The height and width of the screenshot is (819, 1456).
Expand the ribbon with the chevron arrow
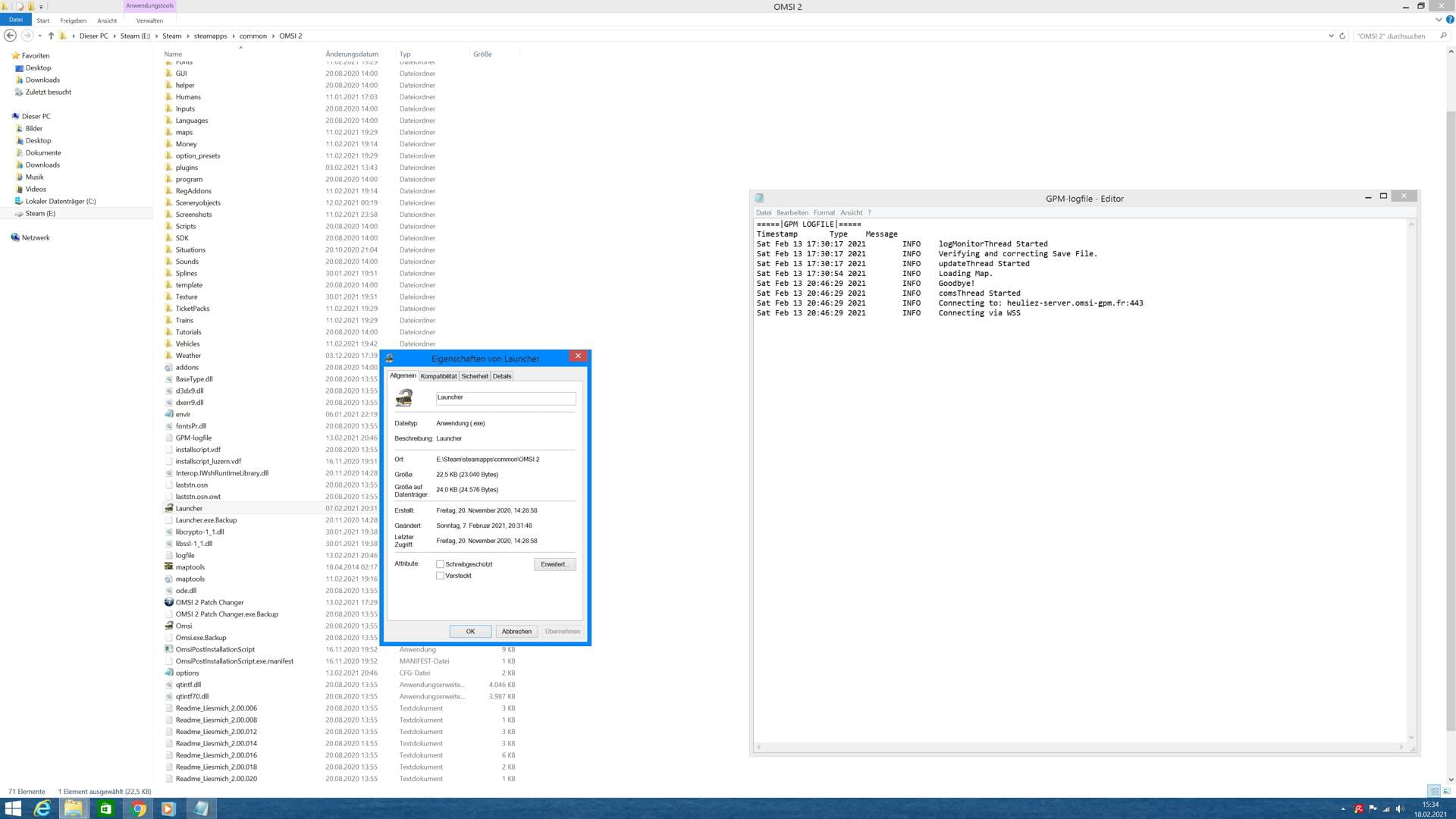click(x=1439, y=20)
